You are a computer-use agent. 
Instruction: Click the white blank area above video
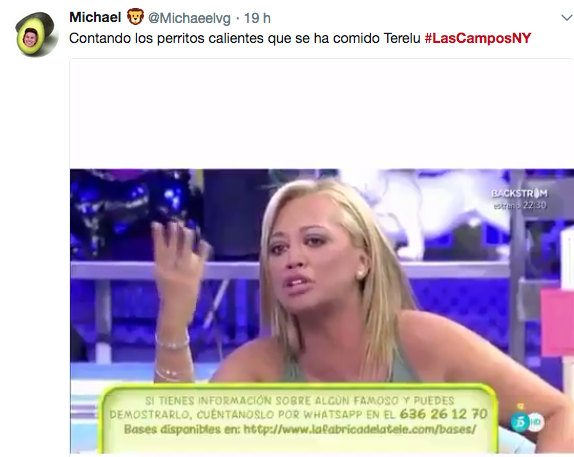coord(322,114)
